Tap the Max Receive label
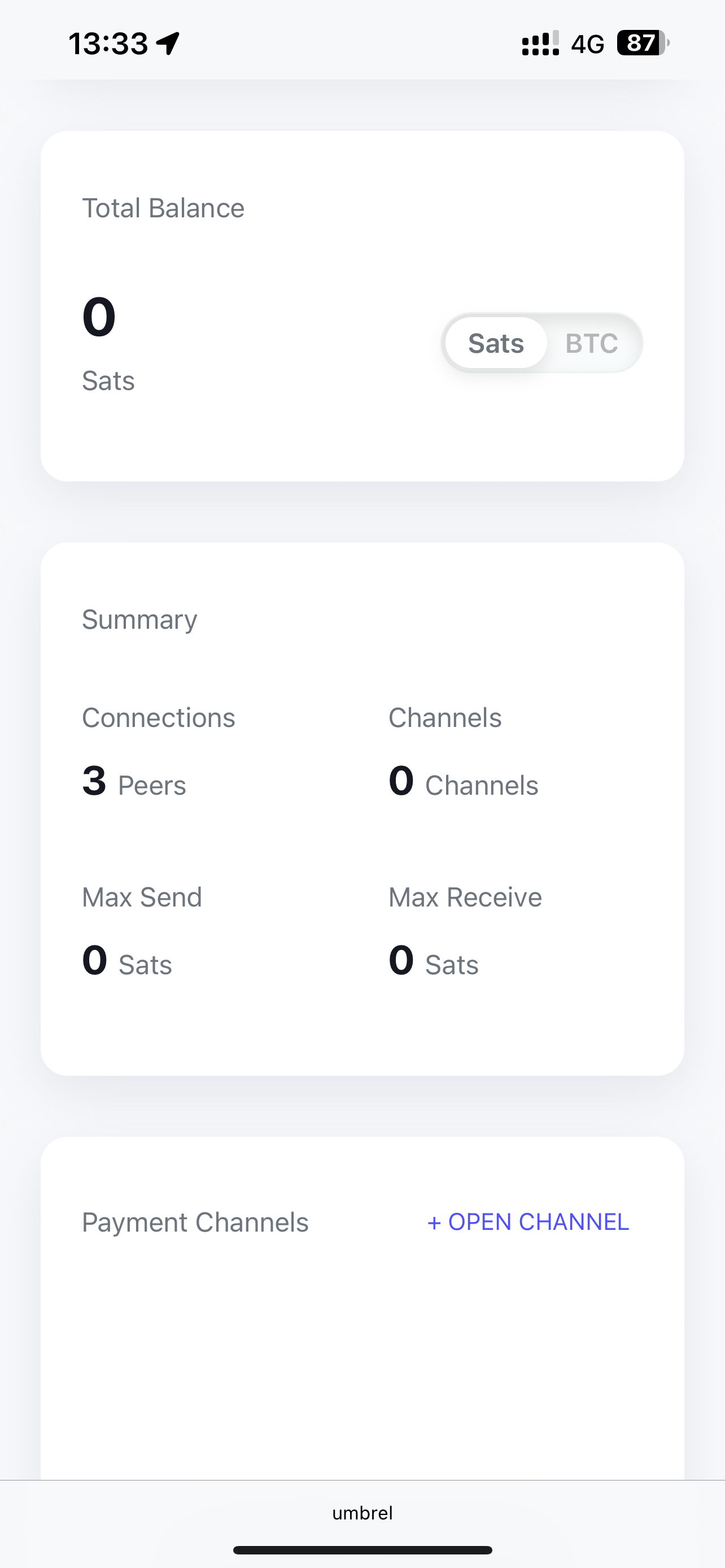 coord(465,897)
